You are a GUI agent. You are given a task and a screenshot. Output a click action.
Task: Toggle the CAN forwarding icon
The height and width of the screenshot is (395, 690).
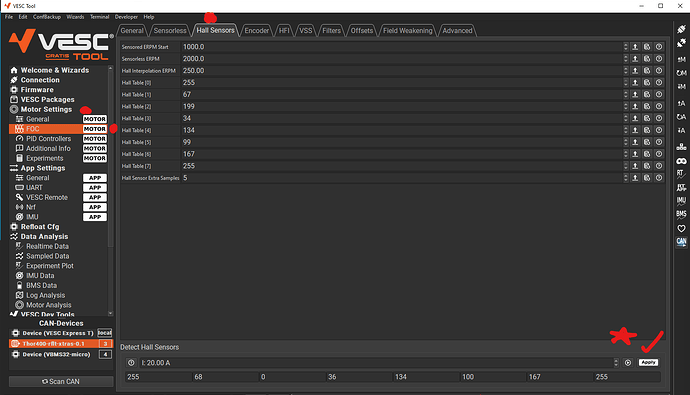click(x=681, y=242)
